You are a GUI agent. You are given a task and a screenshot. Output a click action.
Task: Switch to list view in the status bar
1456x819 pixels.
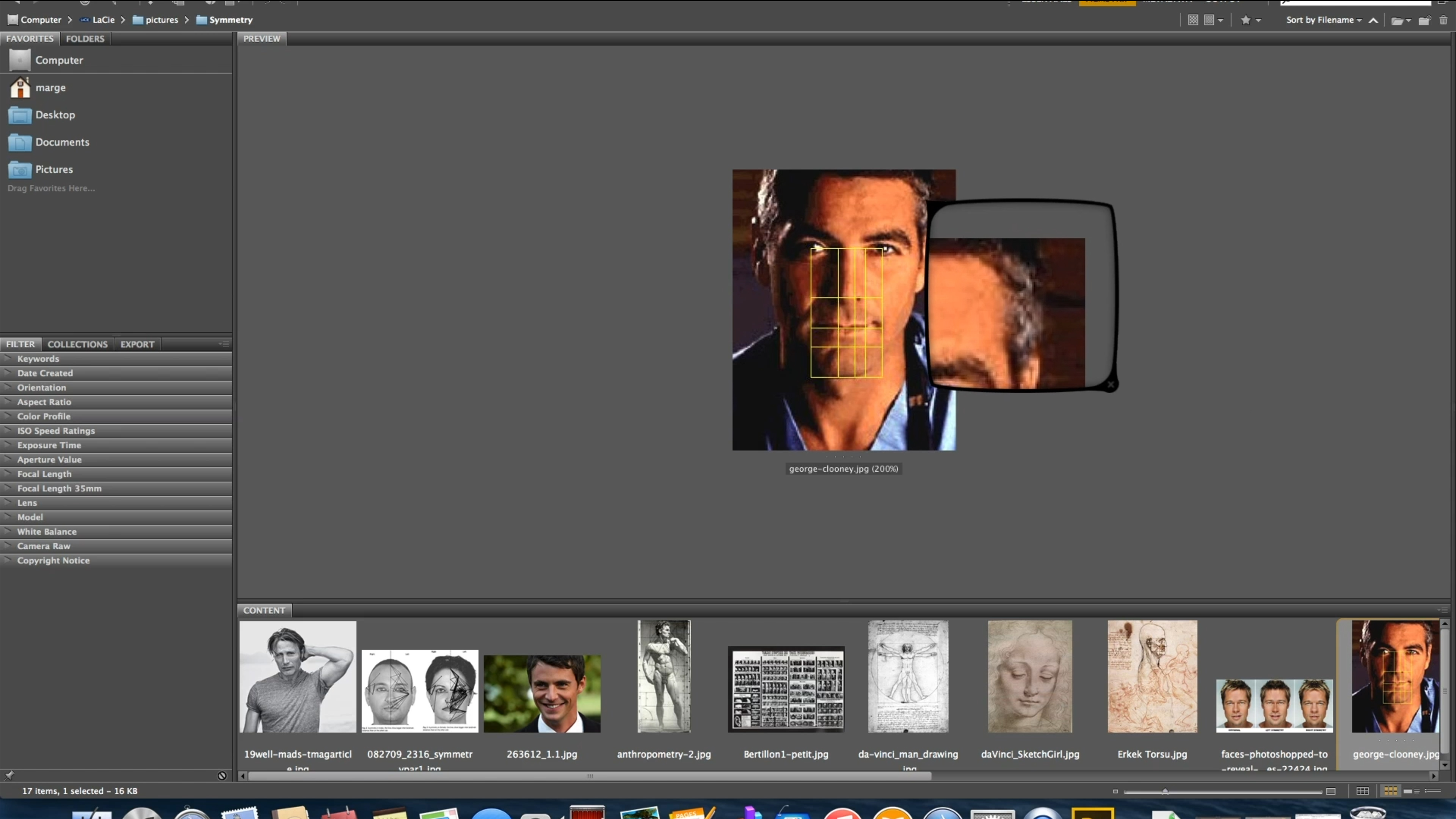coord(1432,791)
